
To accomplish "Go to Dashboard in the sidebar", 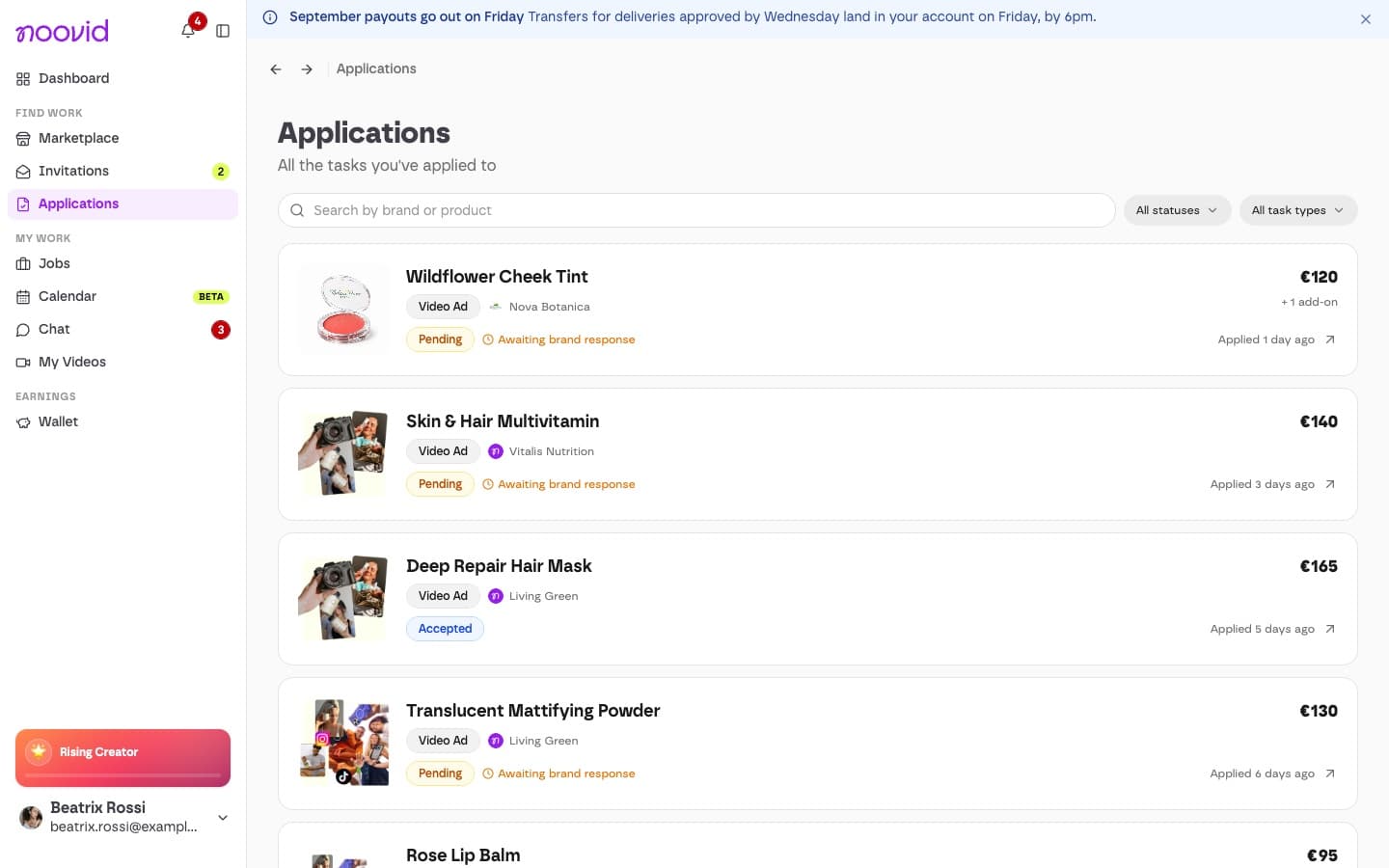I will 123,78.
